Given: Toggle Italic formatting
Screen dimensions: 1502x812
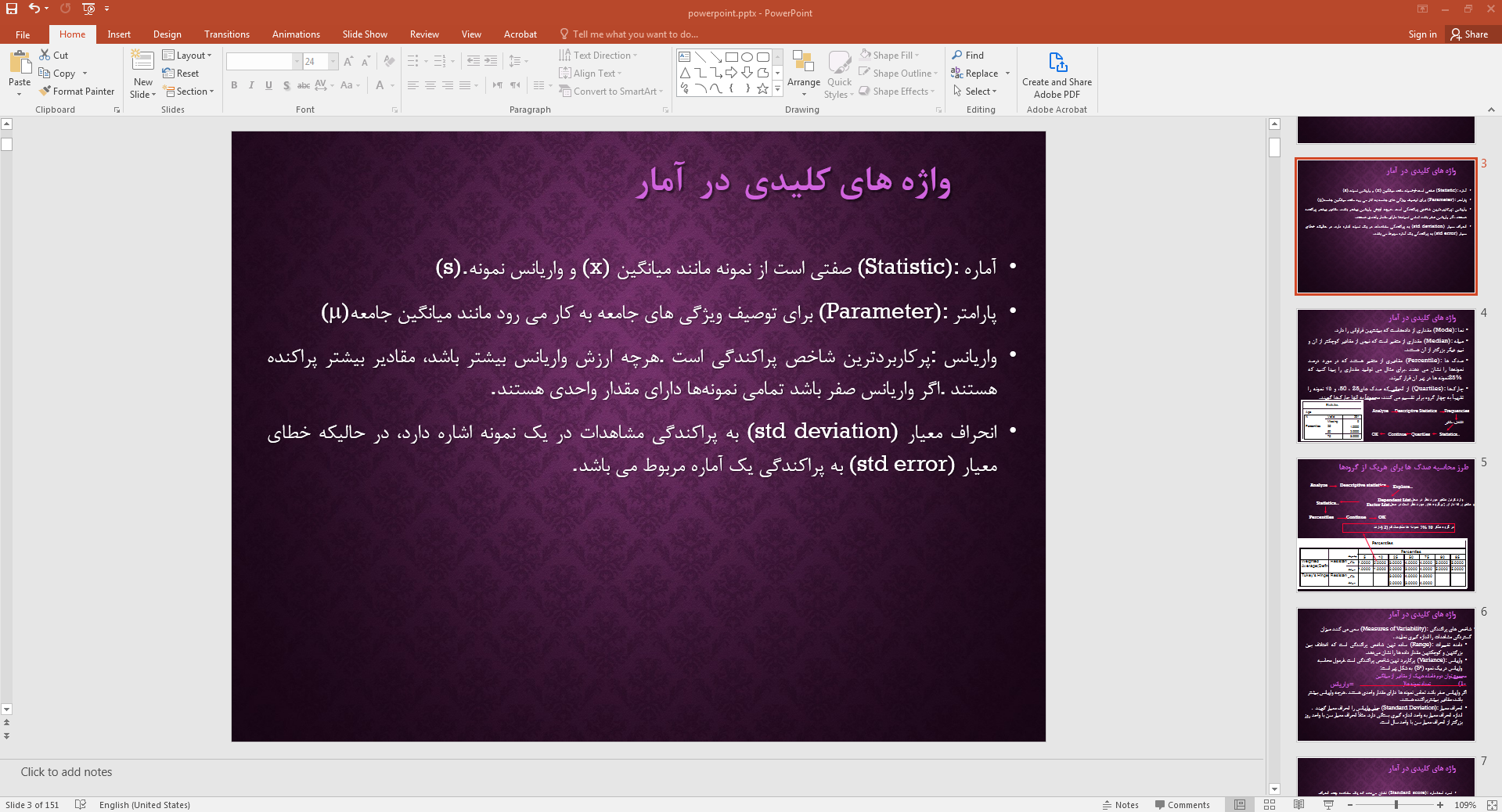Looking at the screenshot, I should 251,85.
